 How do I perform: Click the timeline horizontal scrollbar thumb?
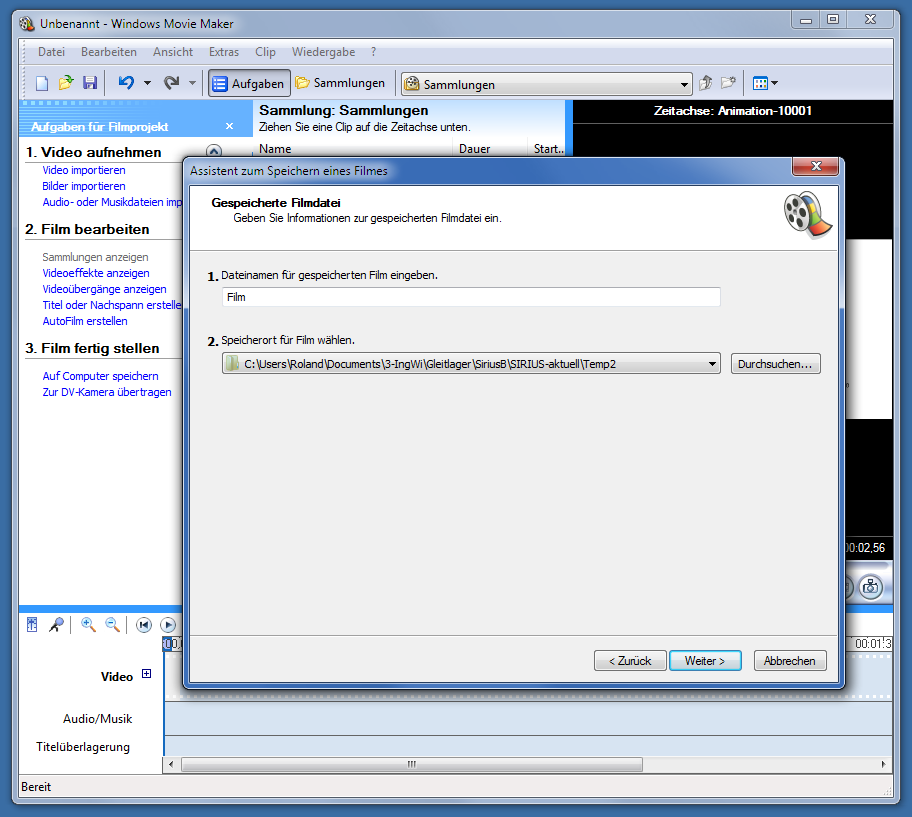(412, 764)
